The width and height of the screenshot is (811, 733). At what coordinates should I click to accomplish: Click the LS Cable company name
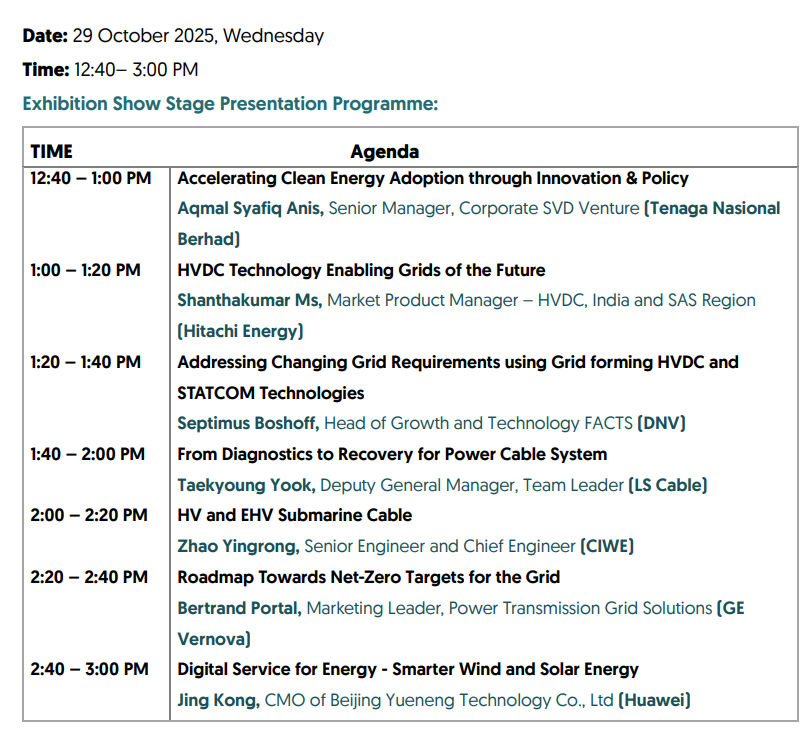(x=667, y=485)
